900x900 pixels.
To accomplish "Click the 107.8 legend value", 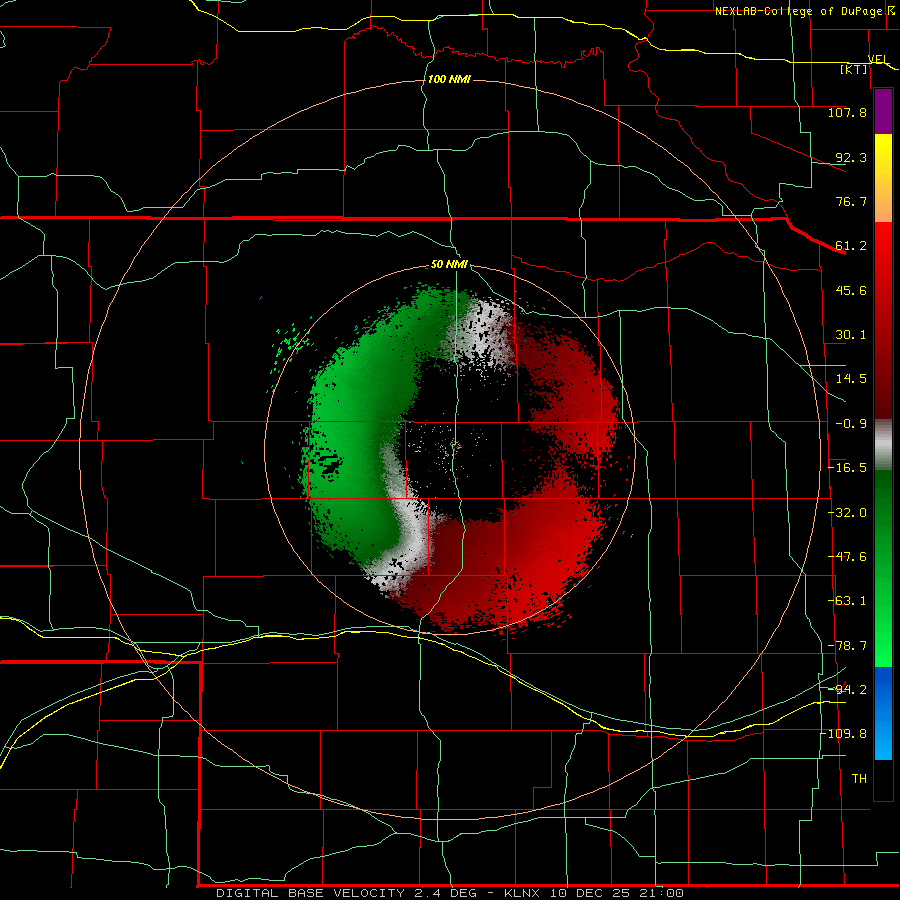I will 847,112.
